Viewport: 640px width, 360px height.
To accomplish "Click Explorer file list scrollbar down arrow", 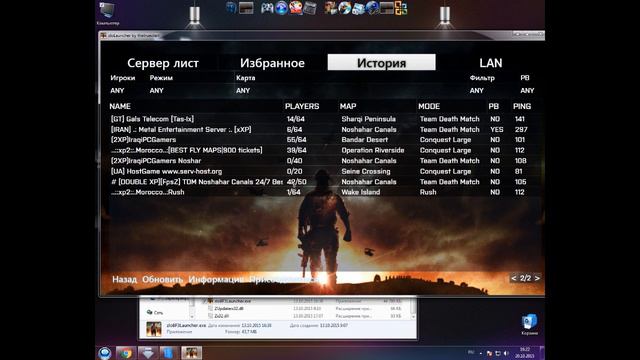I will pyautogui.click(x=413, y=316).
